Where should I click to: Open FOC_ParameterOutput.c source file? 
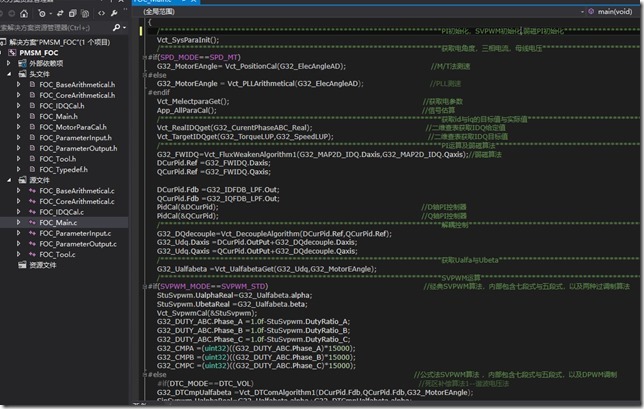[78, 244]
